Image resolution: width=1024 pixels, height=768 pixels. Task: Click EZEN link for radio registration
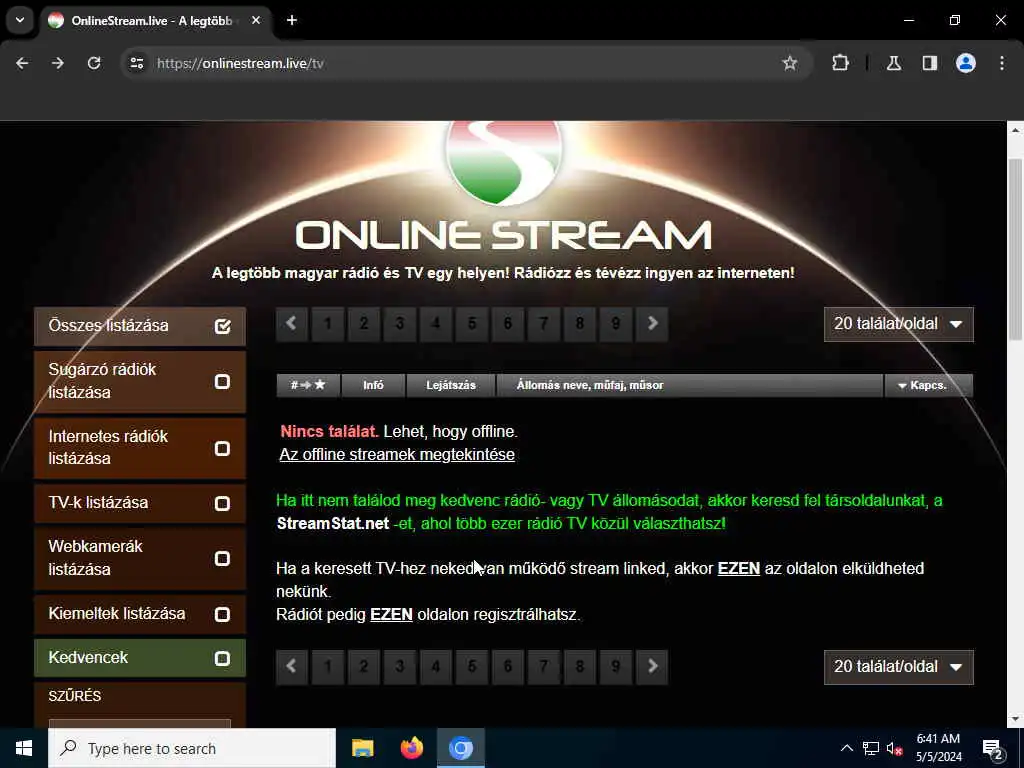click(391, 615)
